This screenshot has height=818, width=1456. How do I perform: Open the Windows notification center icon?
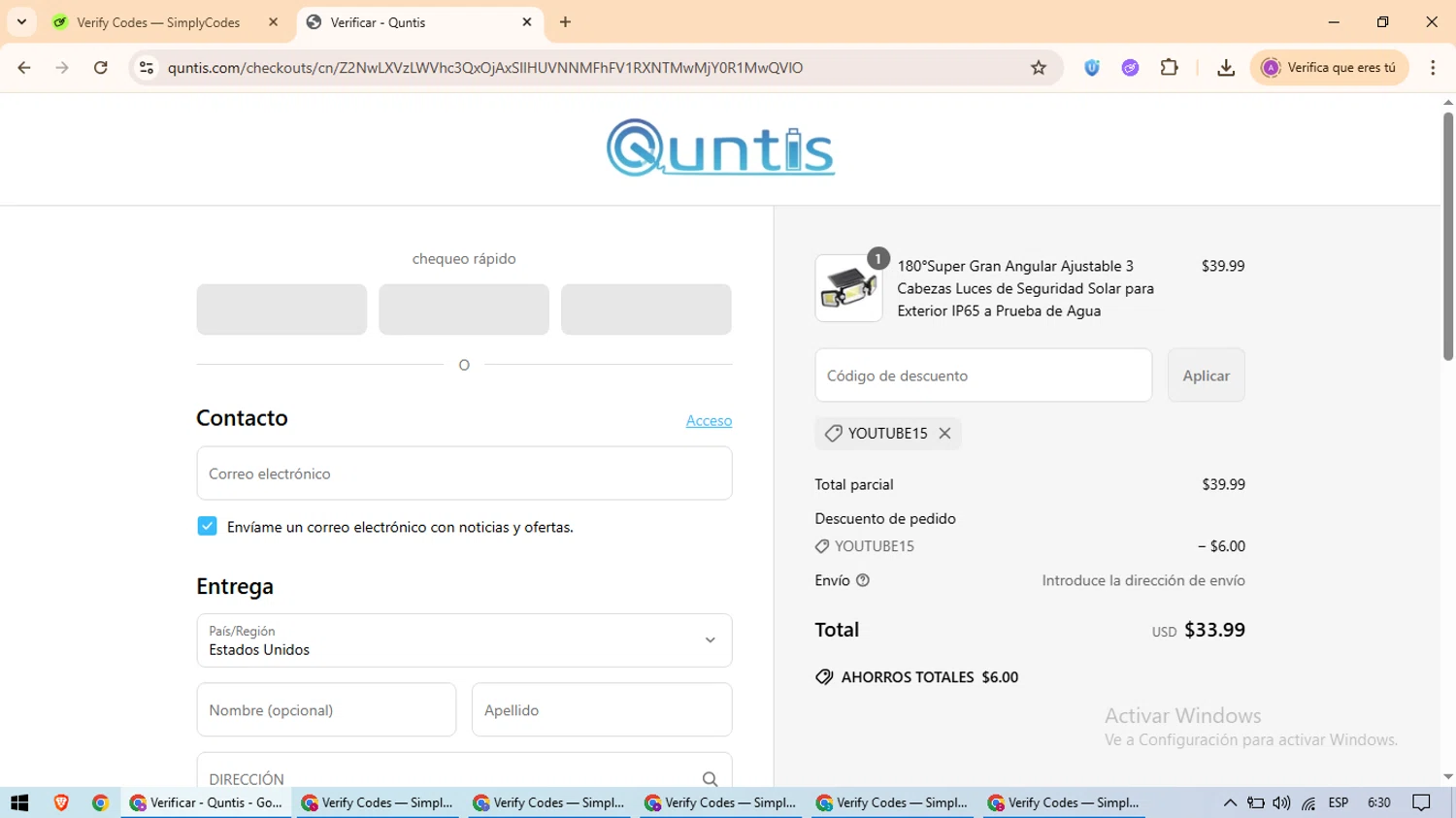tap(1422, 802)
